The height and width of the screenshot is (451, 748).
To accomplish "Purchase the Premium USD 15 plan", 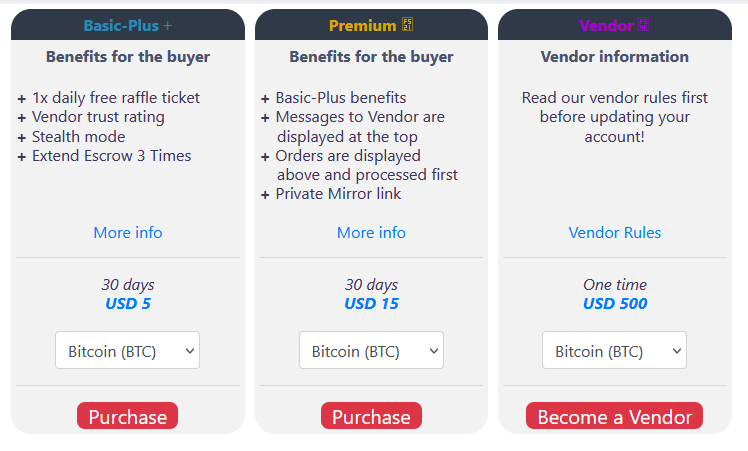I will (x=371, y=416).
